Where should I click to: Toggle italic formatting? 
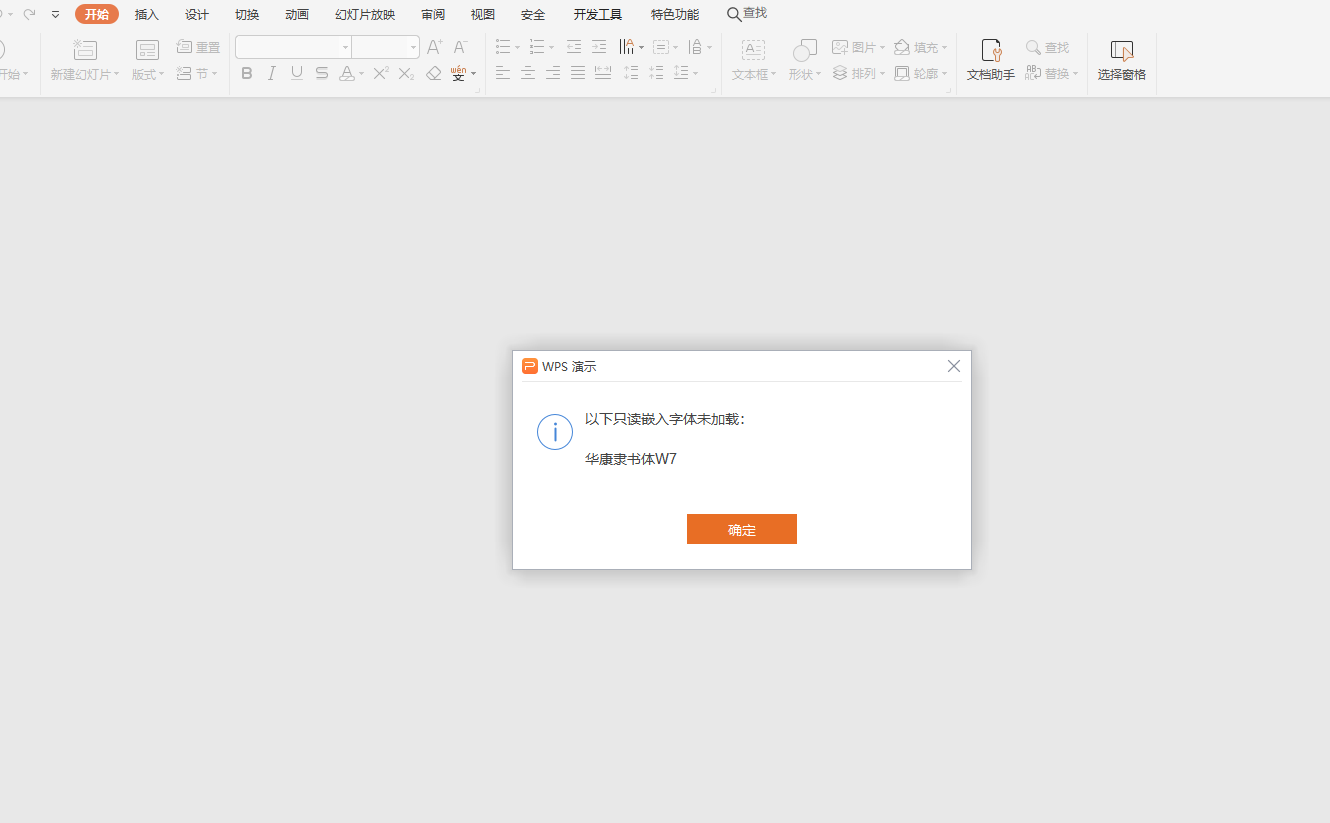pos(271,73)
